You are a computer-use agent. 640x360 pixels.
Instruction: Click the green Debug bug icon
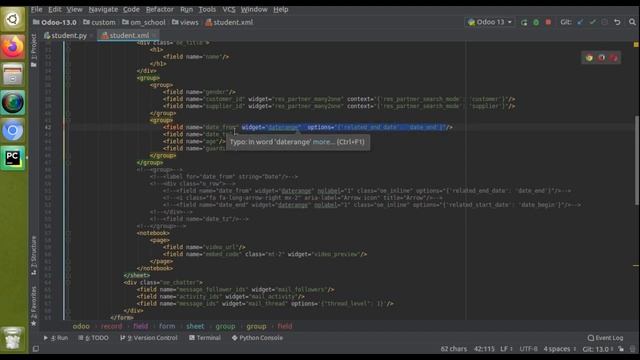click(536, 22)
